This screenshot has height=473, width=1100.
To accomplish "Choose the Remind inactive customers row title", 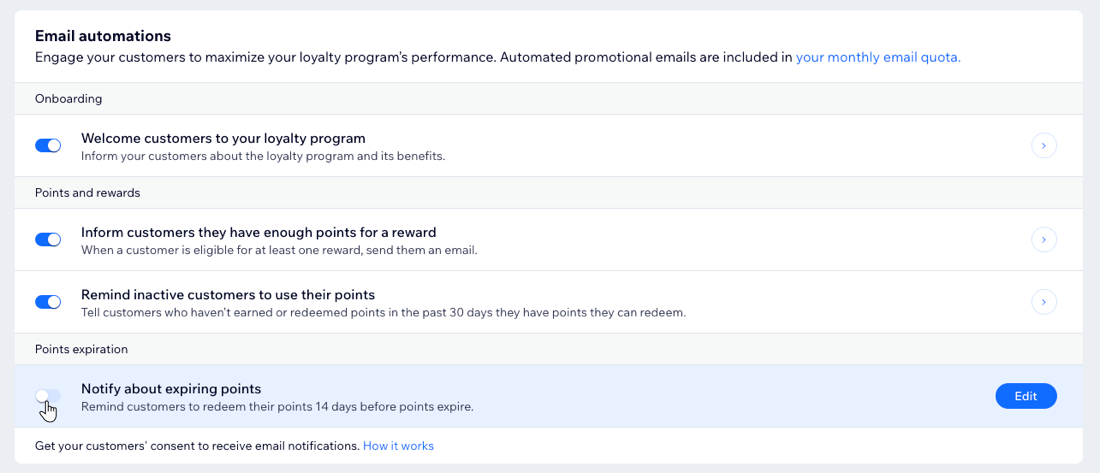I will click(x=228, y=294).
